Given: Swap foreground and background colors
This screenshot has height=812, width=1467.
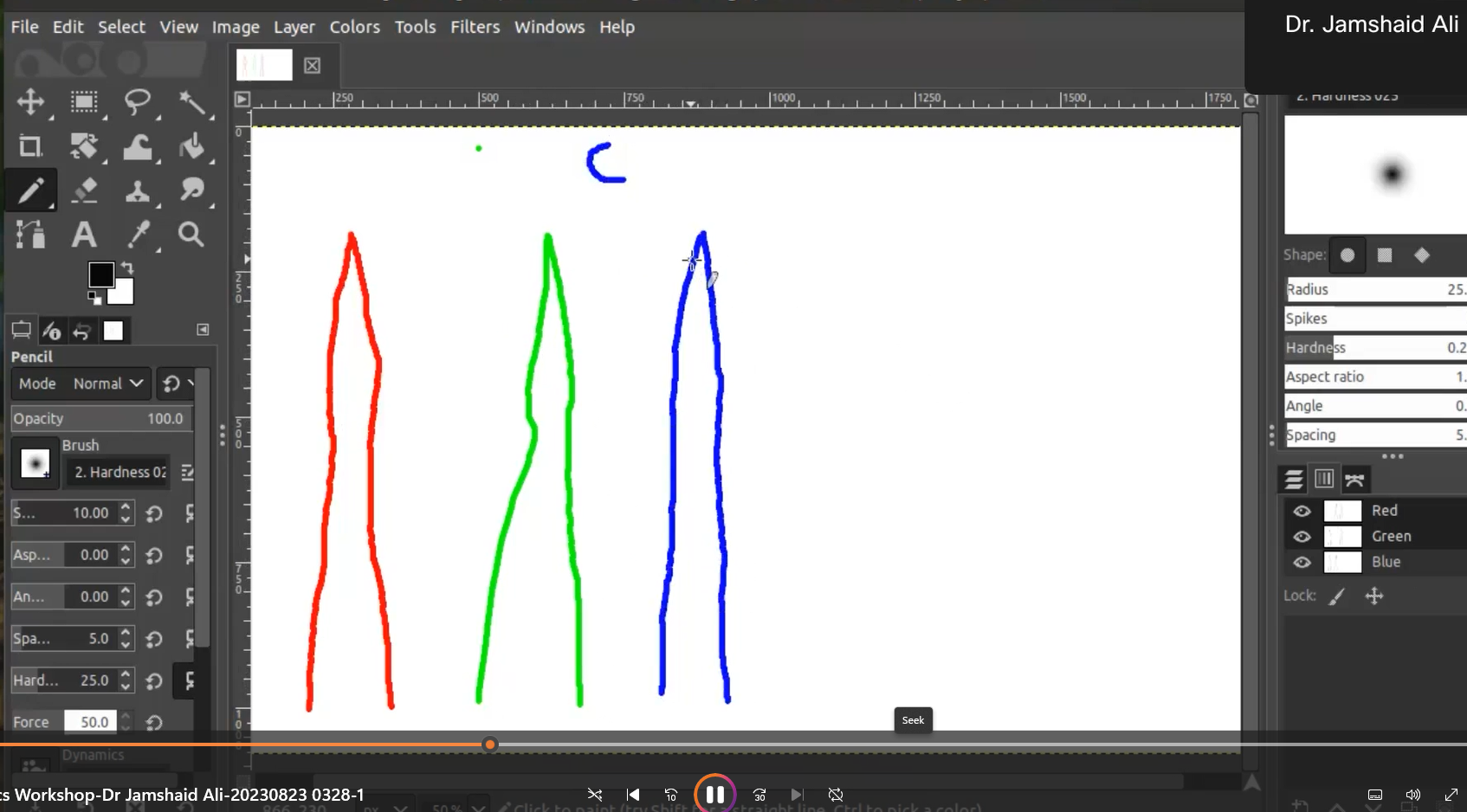Looking at the screenshot, I should [127, 267].
